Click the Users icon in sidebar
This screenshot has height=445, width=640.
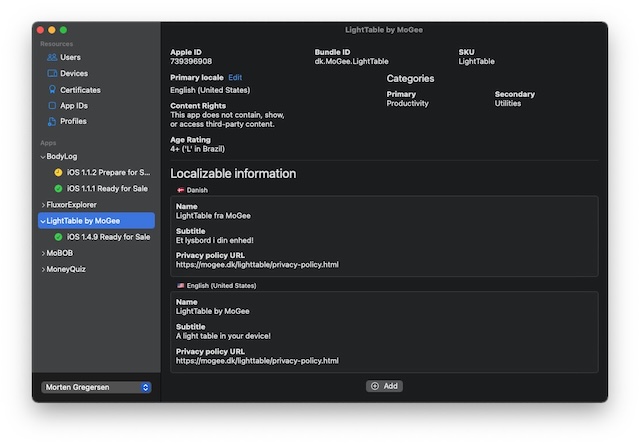click(52, 57)
